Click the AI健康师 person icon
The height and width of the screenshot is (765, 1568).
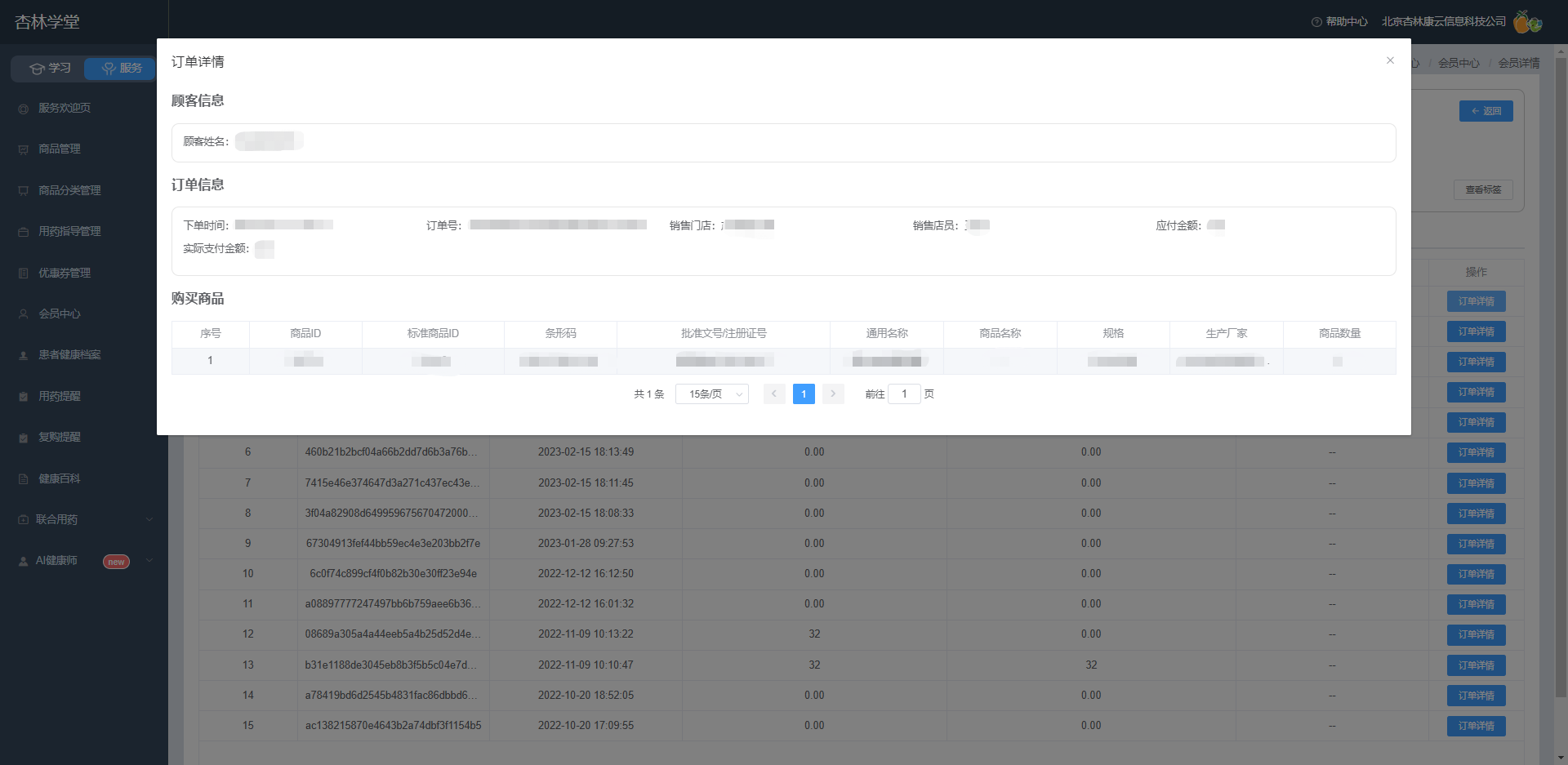click(x=24, y=561)
